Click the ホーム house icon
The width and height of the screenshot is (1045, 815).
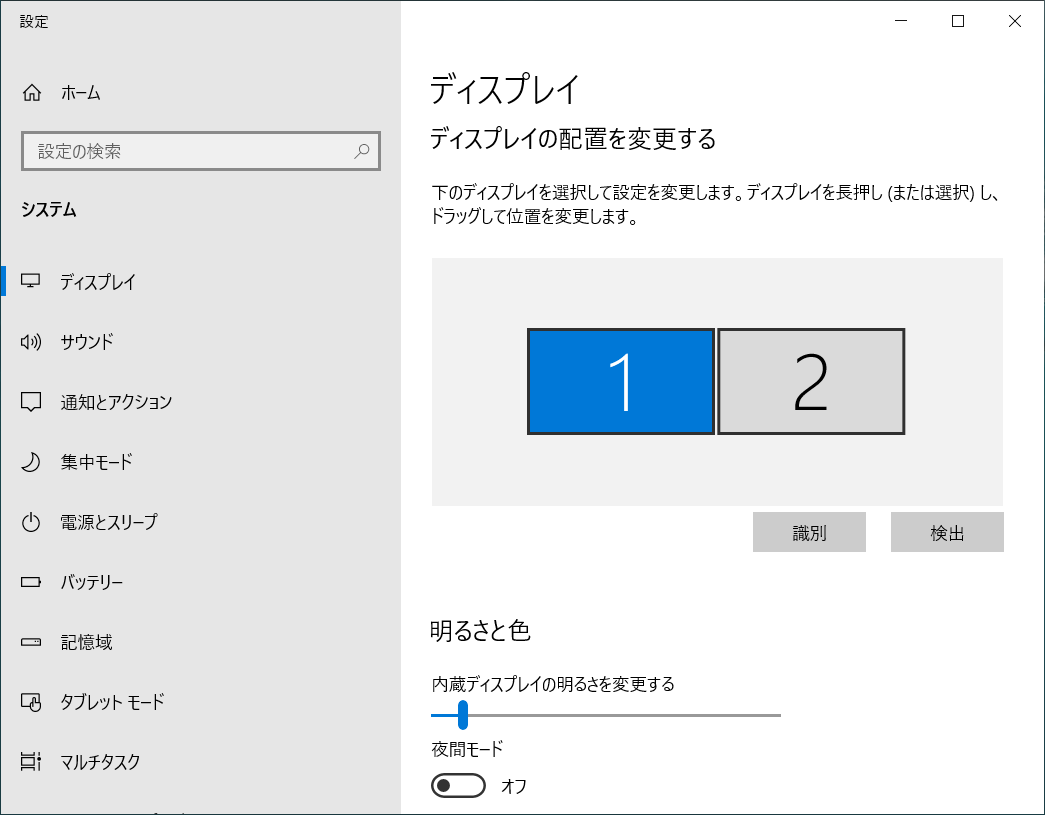[31, 92]
